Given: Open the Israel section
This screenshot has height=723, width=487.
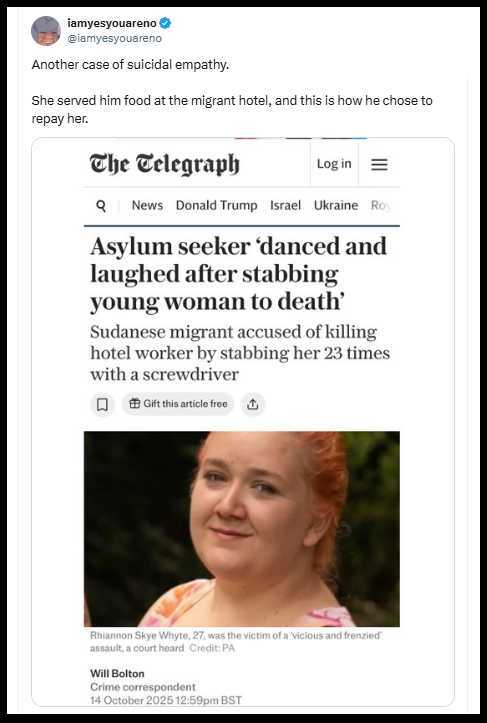Looking at the screenshot, I should pyautogui.click(x=285, y=205).
